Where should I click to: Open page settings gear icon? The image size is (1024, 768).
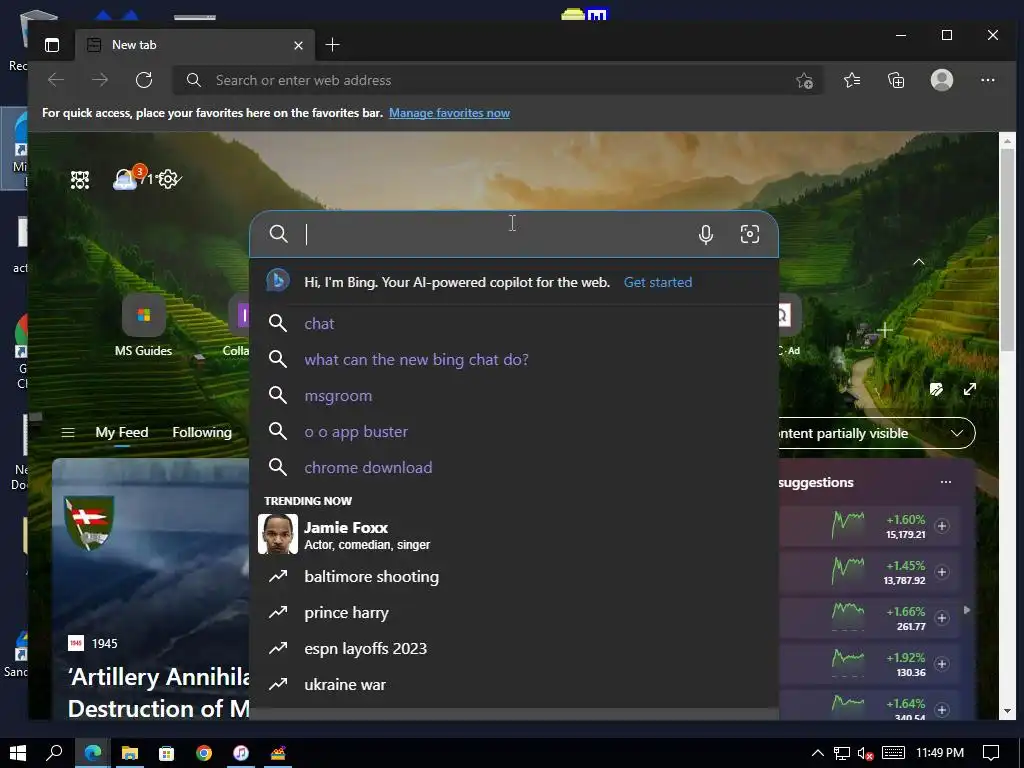pyautogui.click(x=168, y=179)
